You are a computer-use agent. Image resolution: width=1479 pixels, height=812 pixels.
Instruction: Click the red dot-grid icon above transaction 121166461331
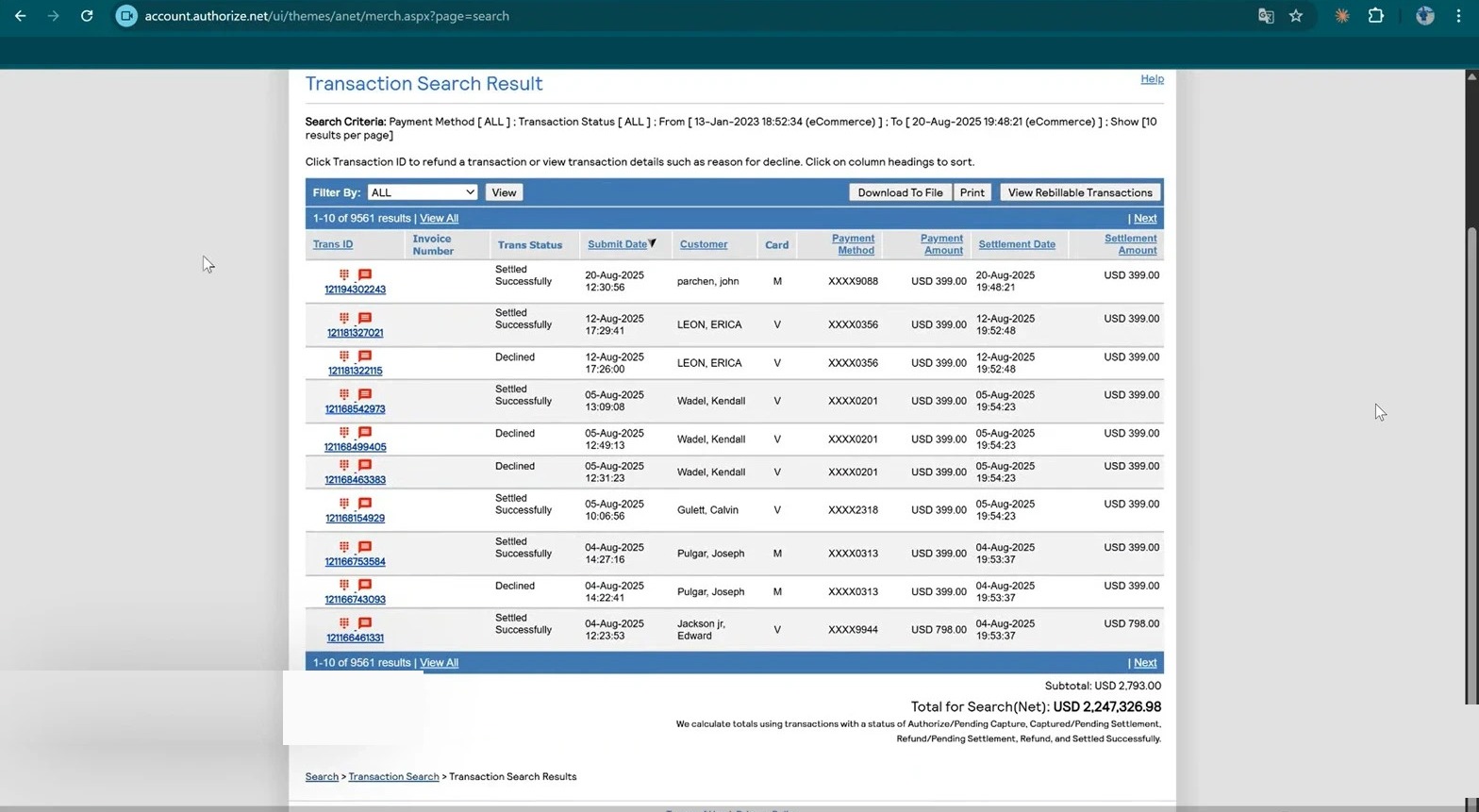pos(344,622)
